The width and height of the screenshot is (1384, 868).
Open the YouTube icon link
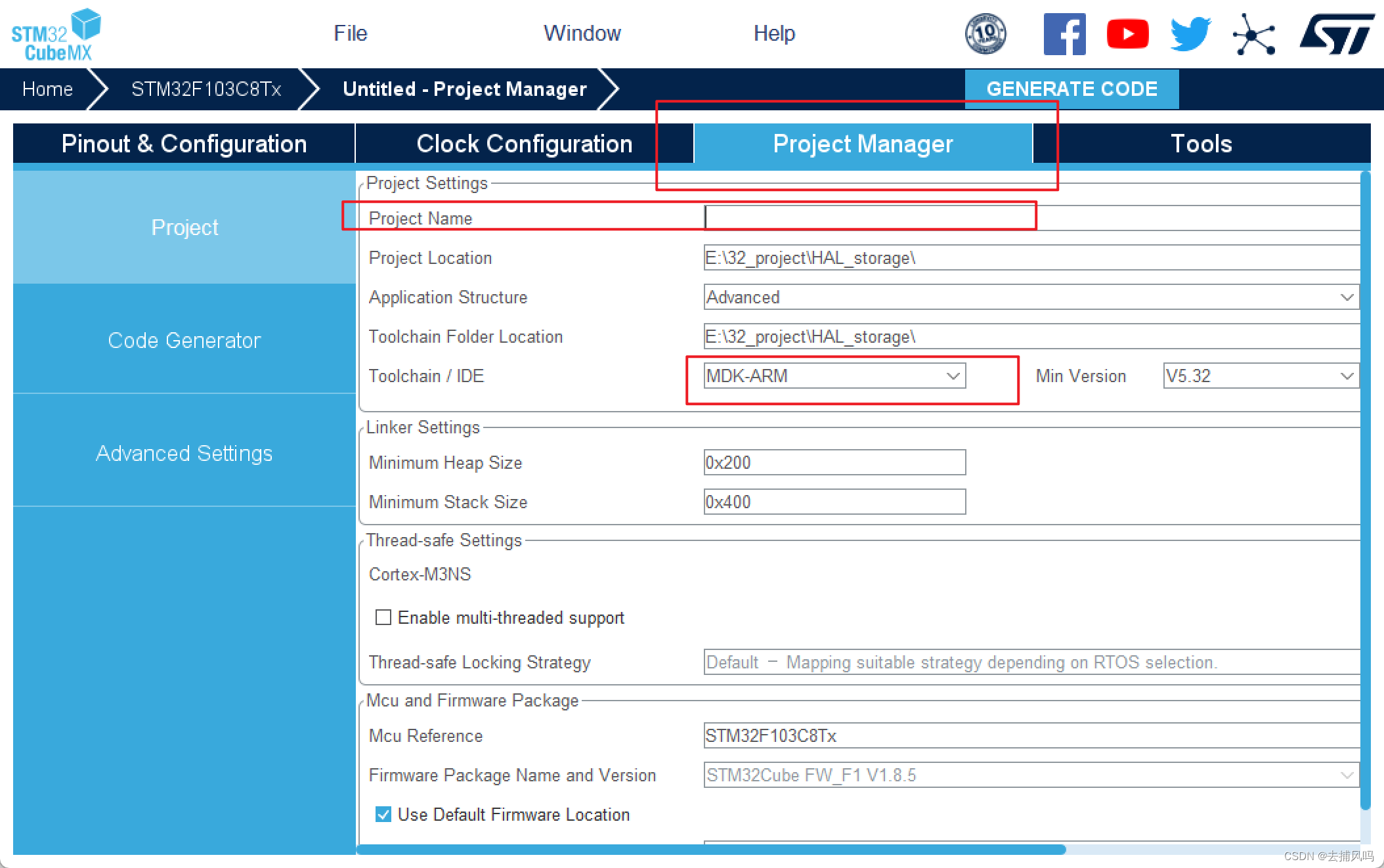pos(1127,34)
